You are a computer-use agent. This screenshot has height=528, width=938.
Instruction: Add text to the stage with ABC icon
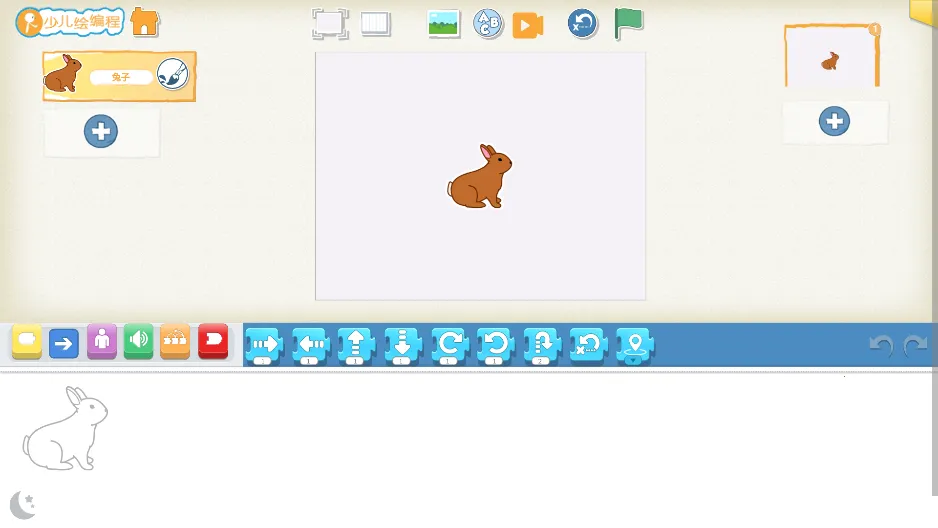[488, 24]
